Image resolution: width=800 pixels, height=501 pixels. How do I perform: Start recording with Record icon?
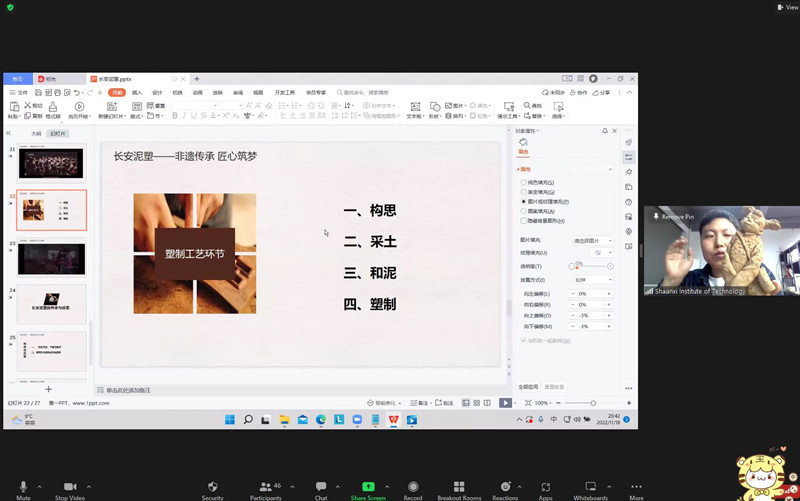click(413, 486)
